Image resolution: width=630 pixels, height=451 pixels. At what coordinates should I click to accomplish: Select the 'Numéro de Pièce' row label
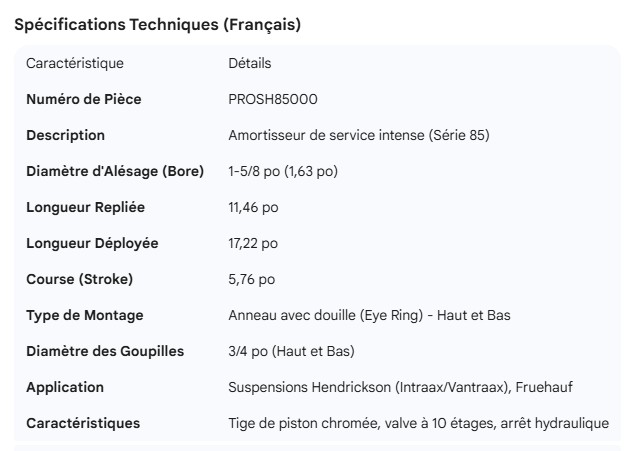(x=83, y=99)
